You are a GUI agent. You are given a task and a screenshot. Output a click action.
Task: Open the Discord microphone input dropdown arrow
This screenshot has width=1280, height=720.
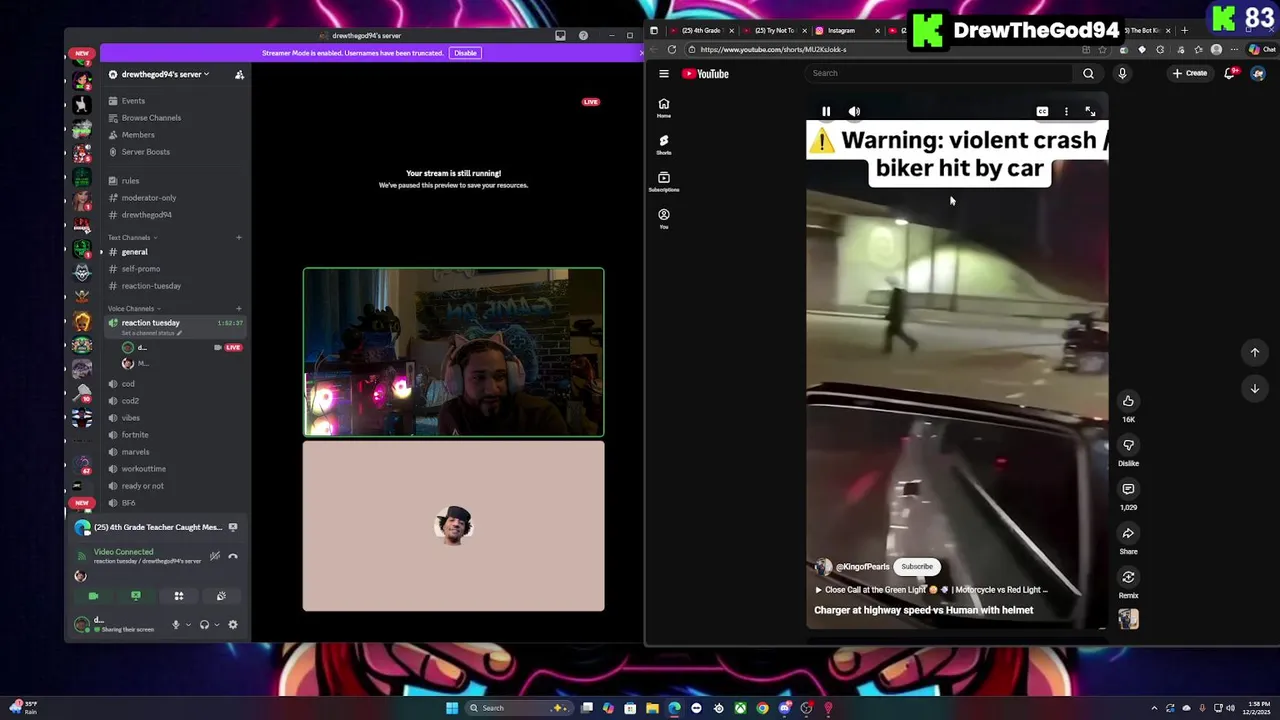pos(188,625)
